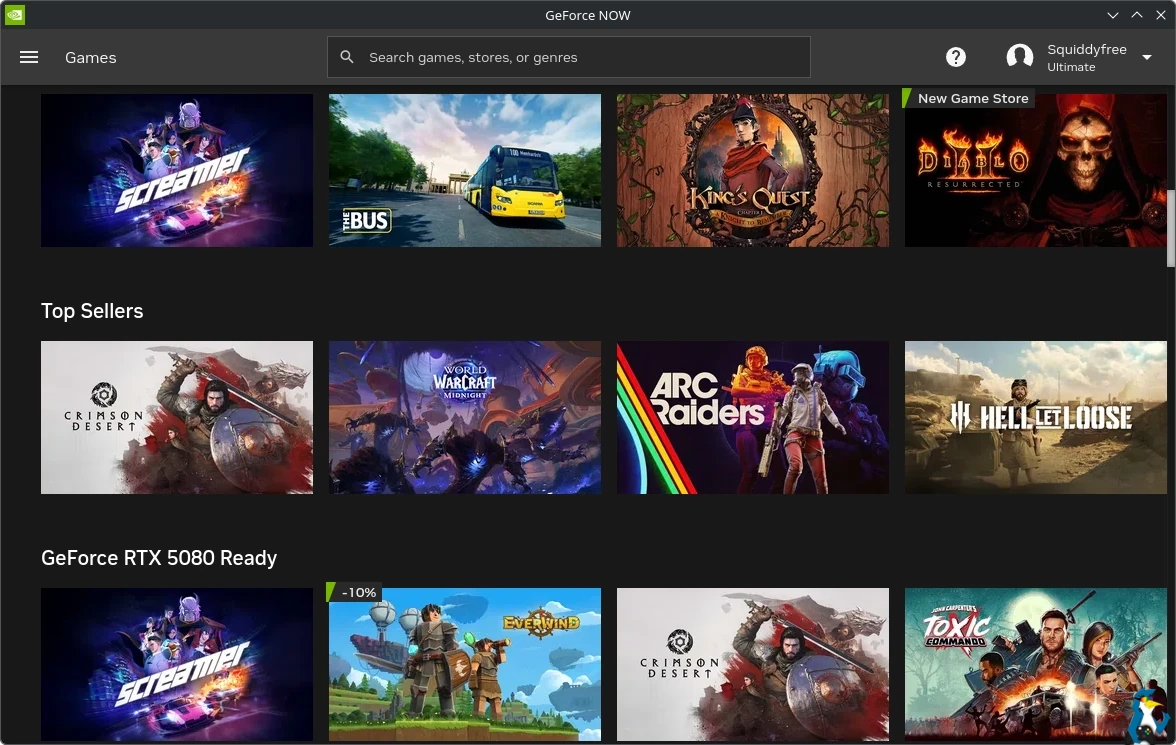Open the Games section label
The width and height of the screenshot is (1176, 745).
click(91, 58)
